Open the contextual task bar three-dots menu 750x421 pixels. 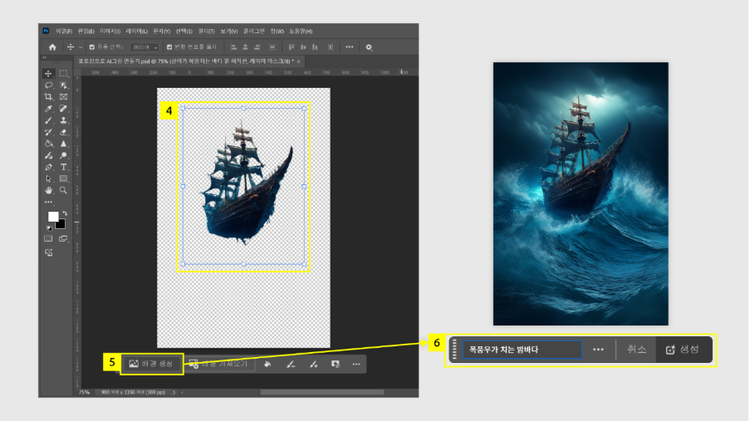[x=356, y=364]
